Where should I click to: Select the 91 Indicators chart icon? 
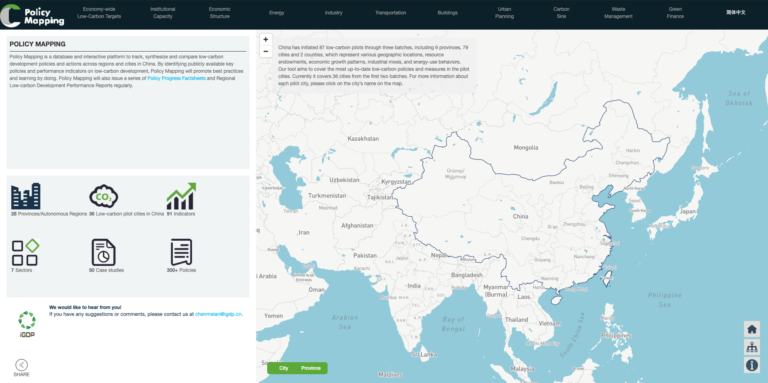[181, 196]
